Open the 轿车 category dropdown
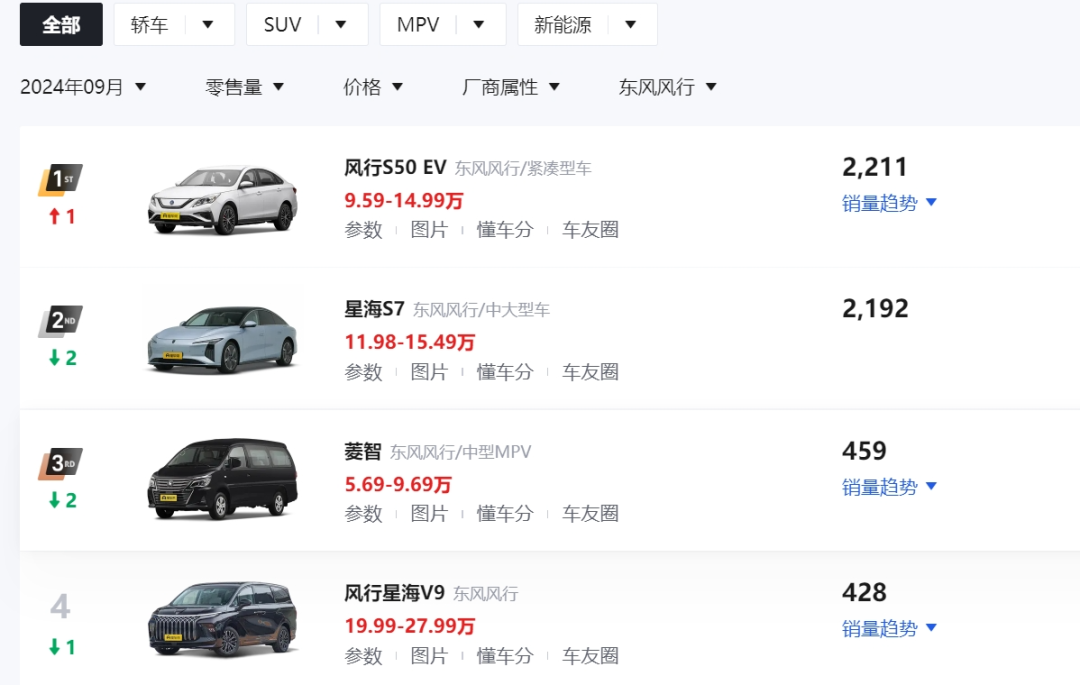The height and width of the screenshot is (685, 1080). 173,24
